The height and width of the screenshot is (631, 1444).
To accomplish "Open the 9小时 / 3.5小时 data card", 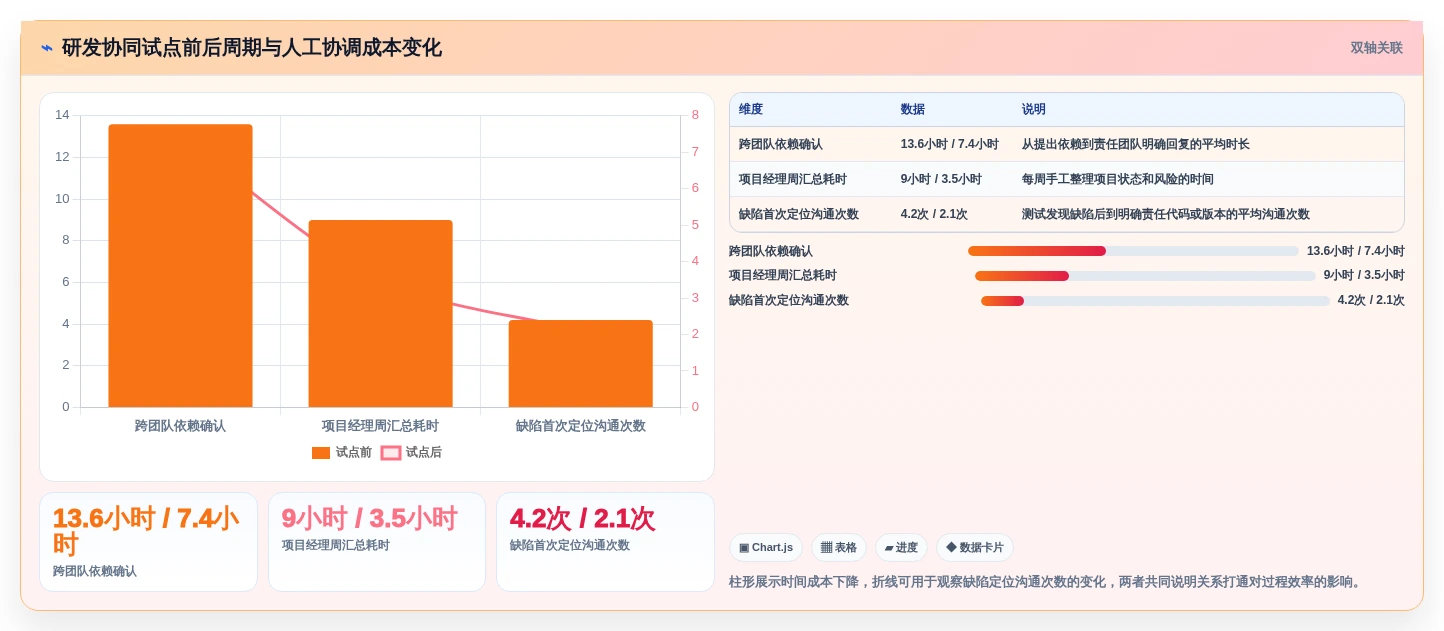I will (376, 542).
